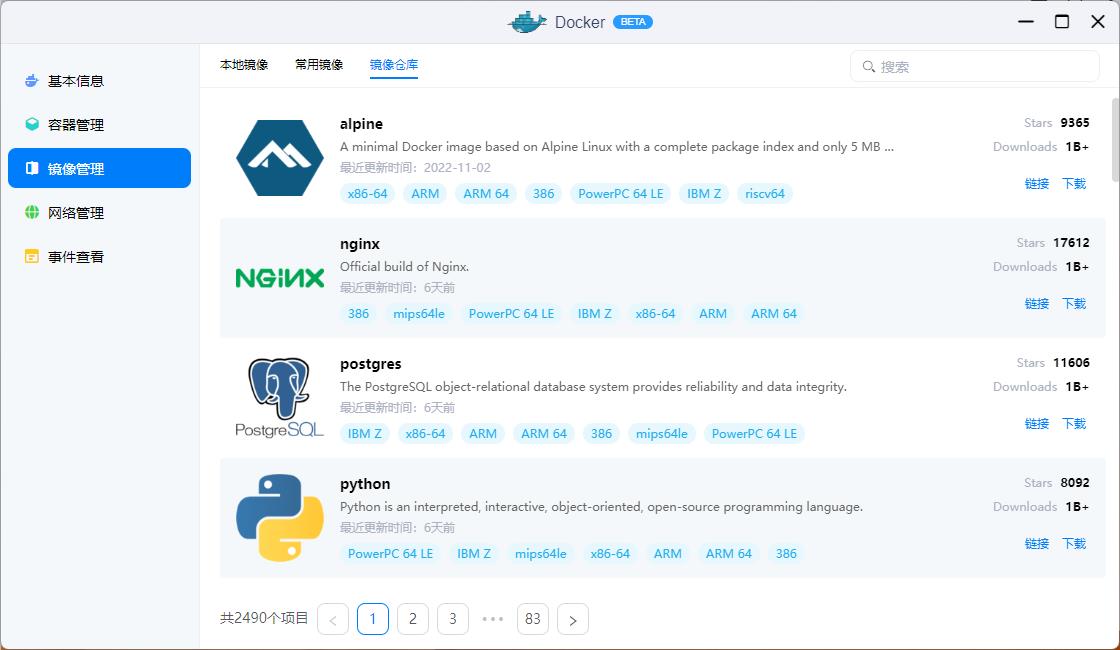Image resolution: width=1120 pixels, height=650 pixels.
Task: Click the search magnifier icon
Action: pyautogui.click(x=868, y=67)
